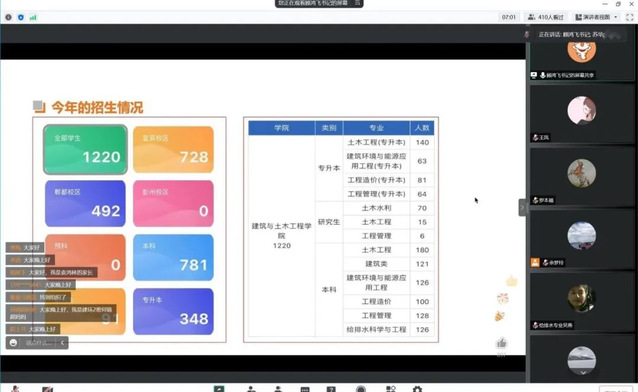
Task: Click the chat message input field
Action: tap(39, 343)
